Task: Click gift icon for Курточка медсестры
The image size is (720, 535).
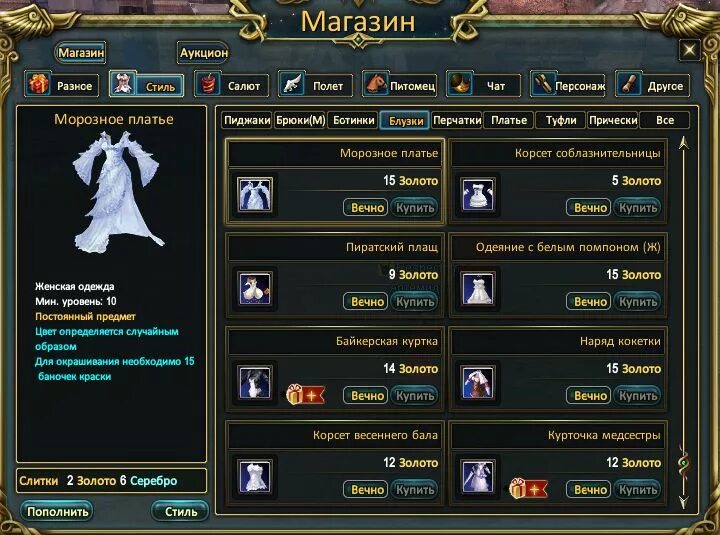Action: click(x=529, y=489)
